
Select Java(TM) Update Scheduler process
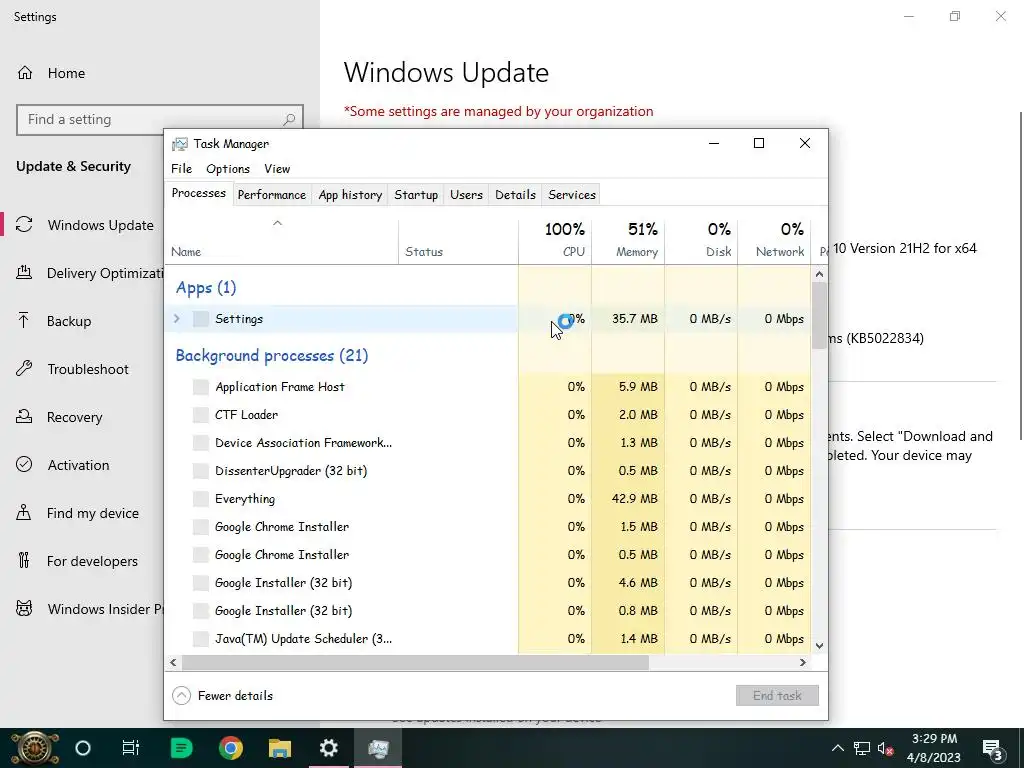click(x=488, y=639)
